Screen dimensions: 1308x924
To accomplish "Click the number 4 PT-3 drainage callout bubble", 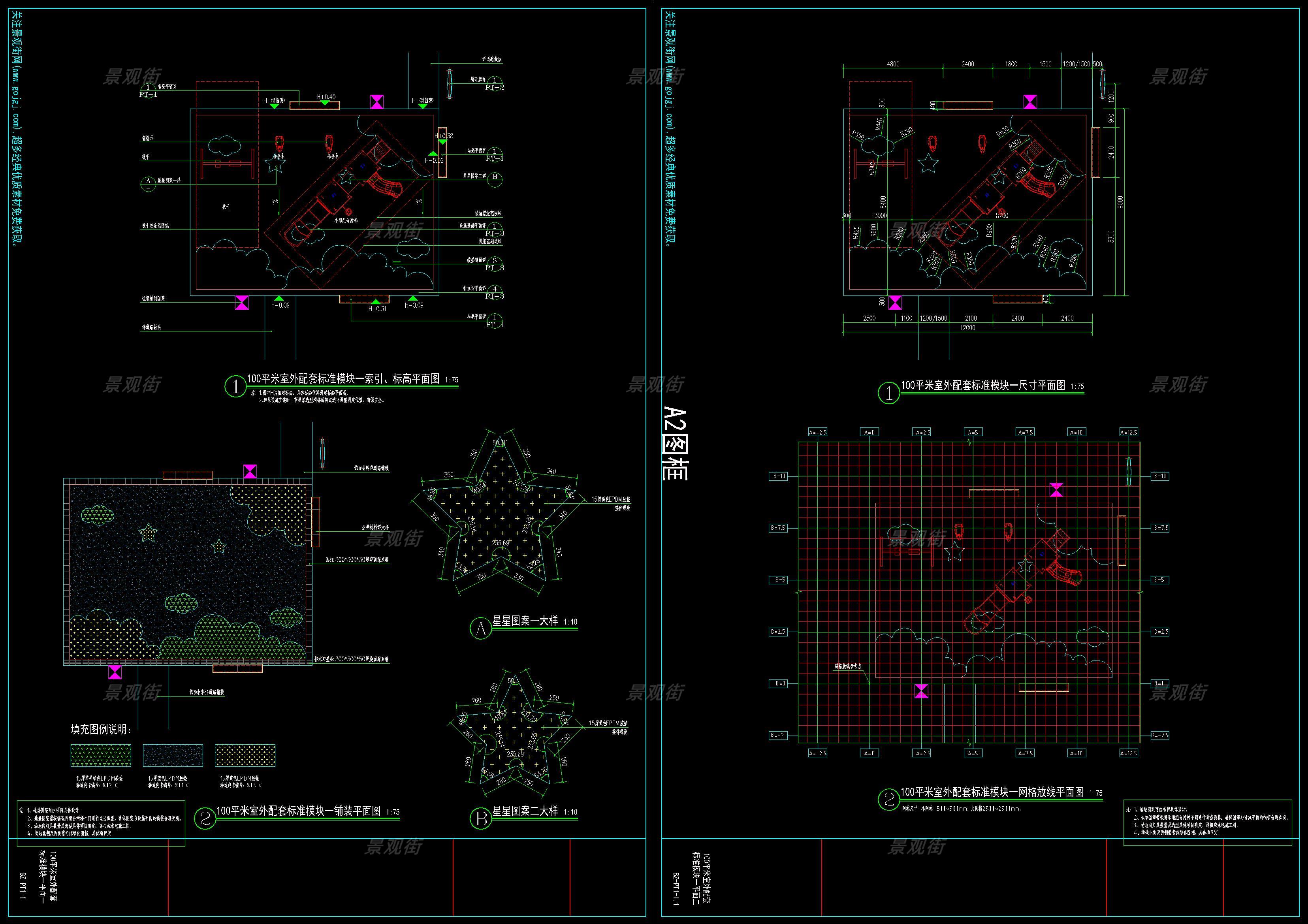I will [495, 292].
